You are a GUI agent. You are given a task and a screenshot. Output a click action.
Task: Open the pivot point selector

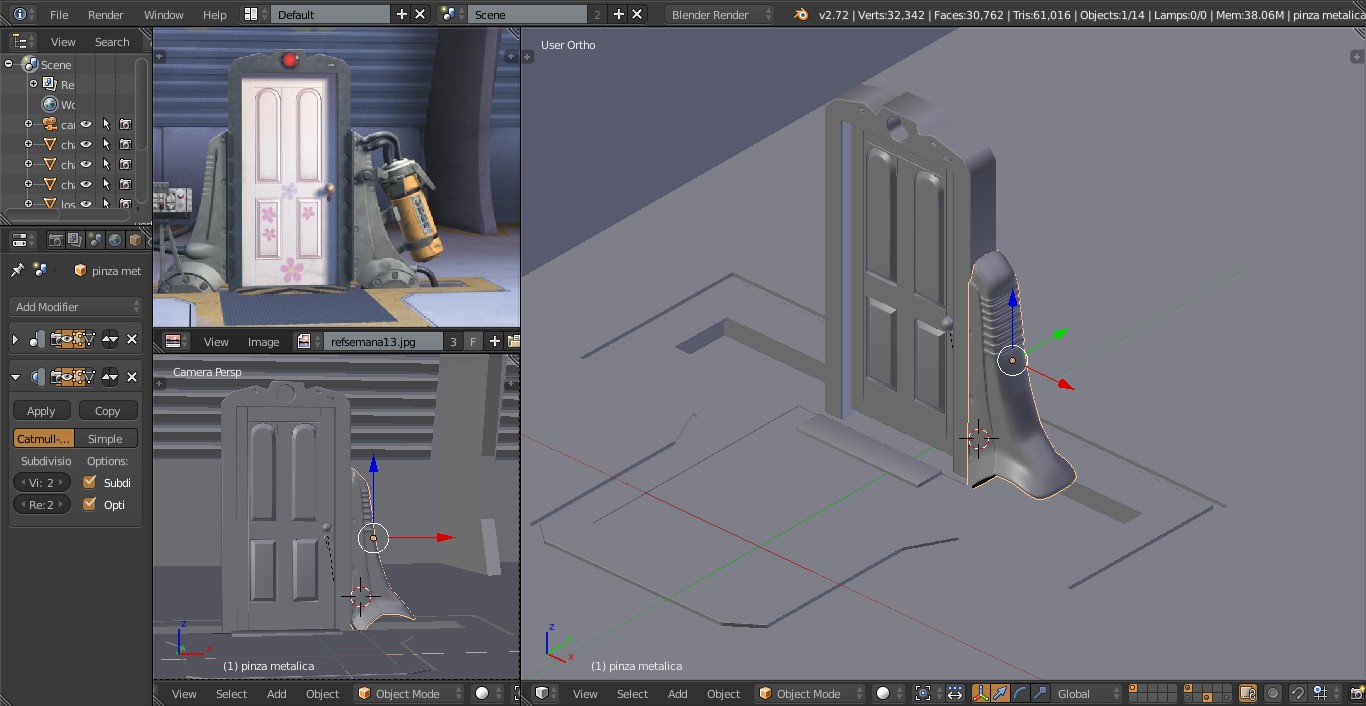point(927,693)
